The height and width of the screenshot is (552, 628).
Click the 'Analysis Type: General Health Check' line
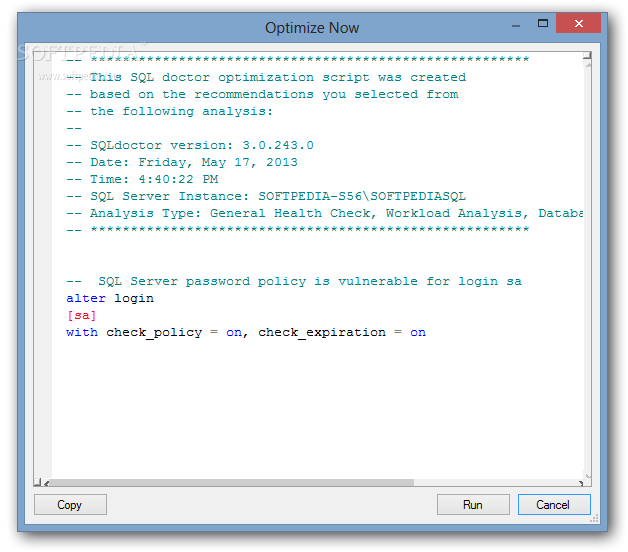[324, 213]
